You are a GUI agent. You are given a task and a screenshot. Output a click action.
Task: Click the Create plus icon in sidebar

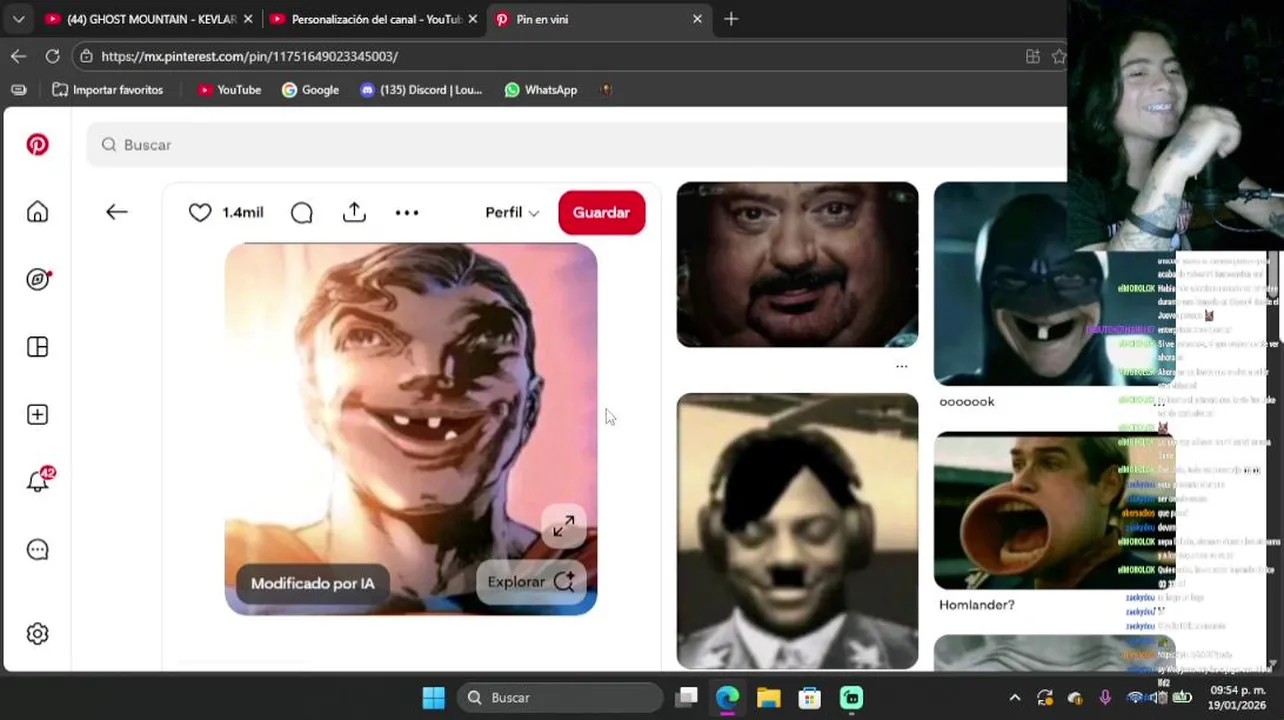coord(37,414)
